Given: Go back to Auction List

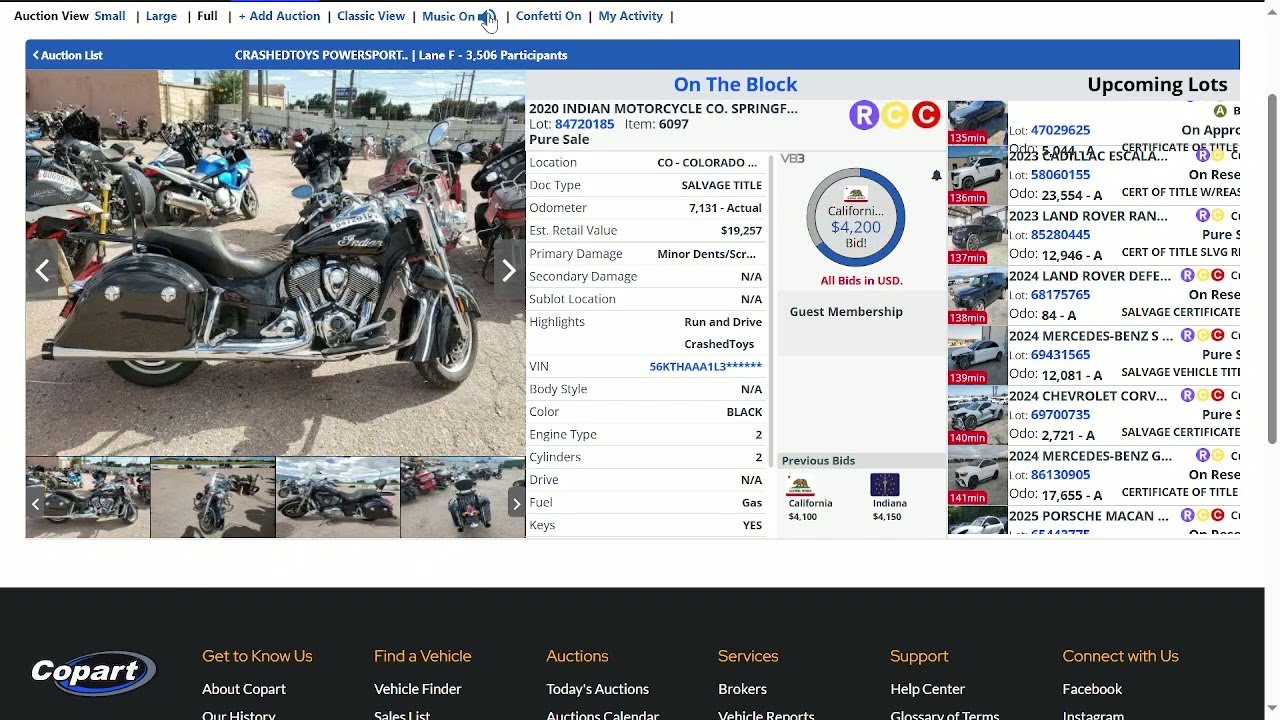Looking at the screenshot, I should coord(67,55).
